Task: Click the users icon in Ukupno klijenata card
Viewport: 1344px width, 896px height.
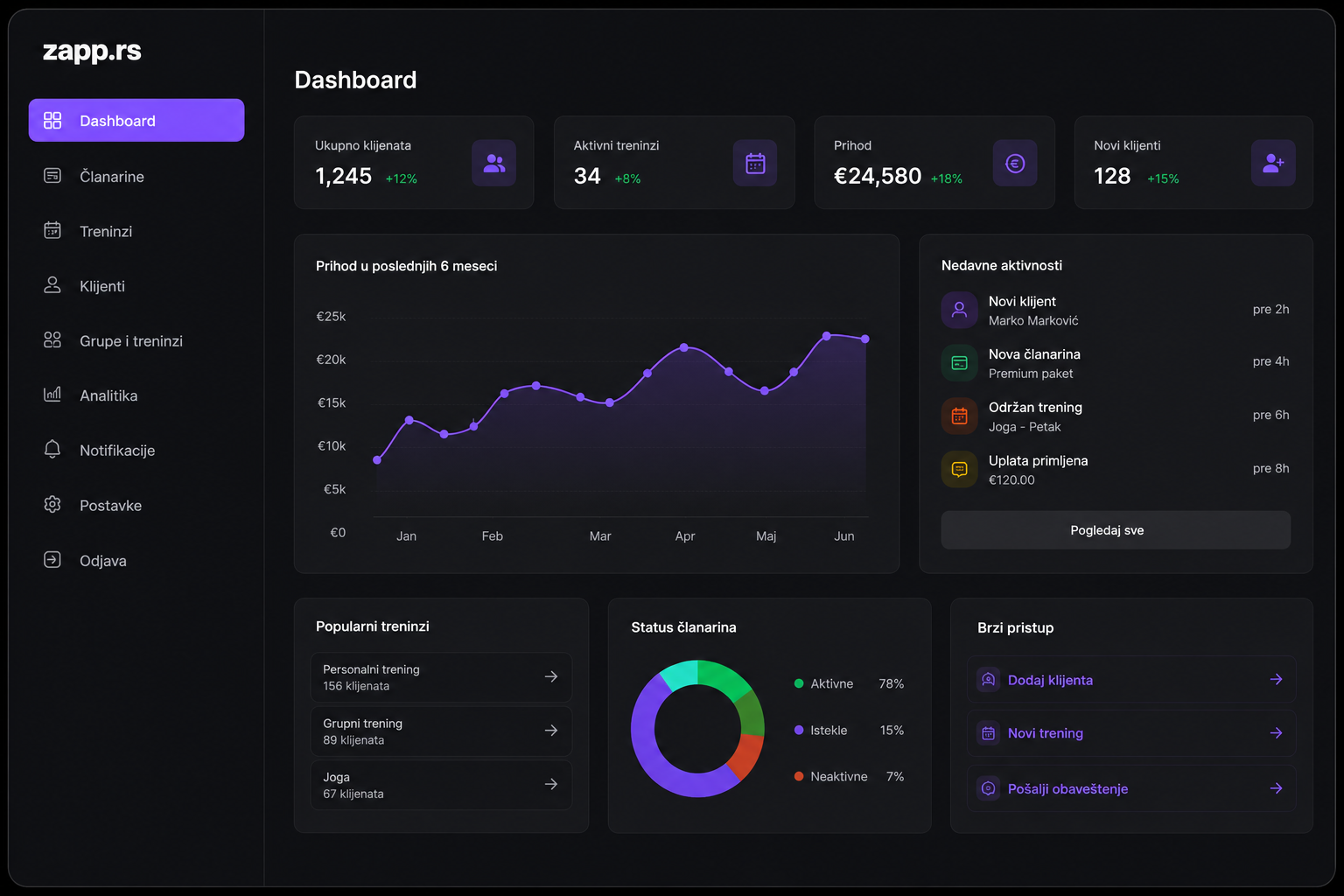Action: pos(493,163)
